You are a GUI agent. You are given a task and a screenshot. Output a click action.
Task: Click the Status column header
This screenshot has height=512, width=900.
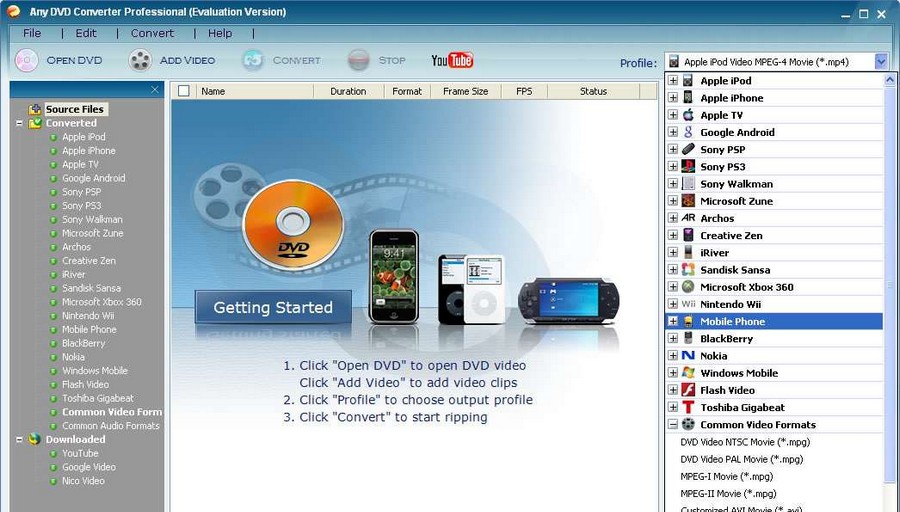593,91
